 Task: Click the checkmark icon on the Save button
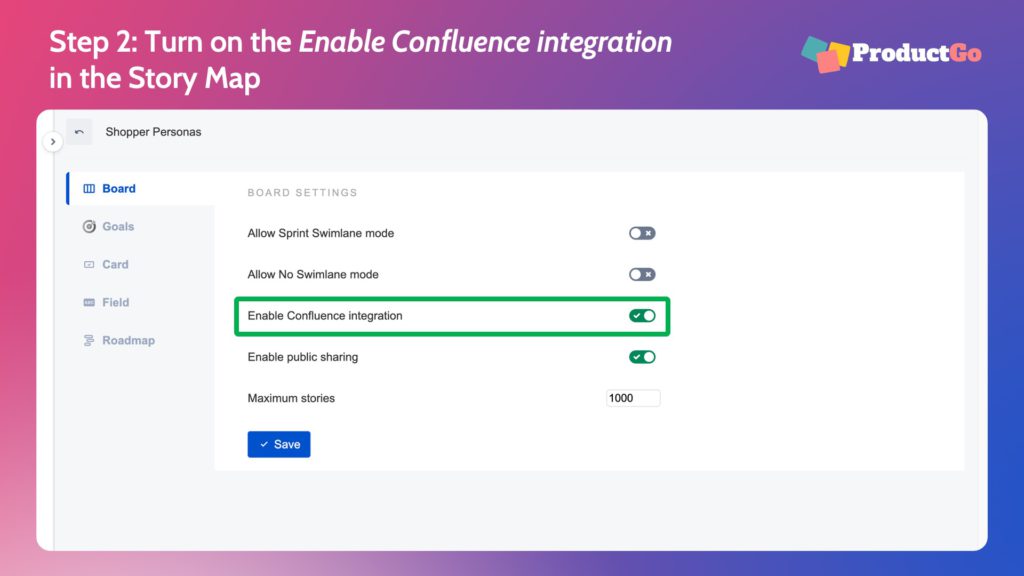point(264,444)
